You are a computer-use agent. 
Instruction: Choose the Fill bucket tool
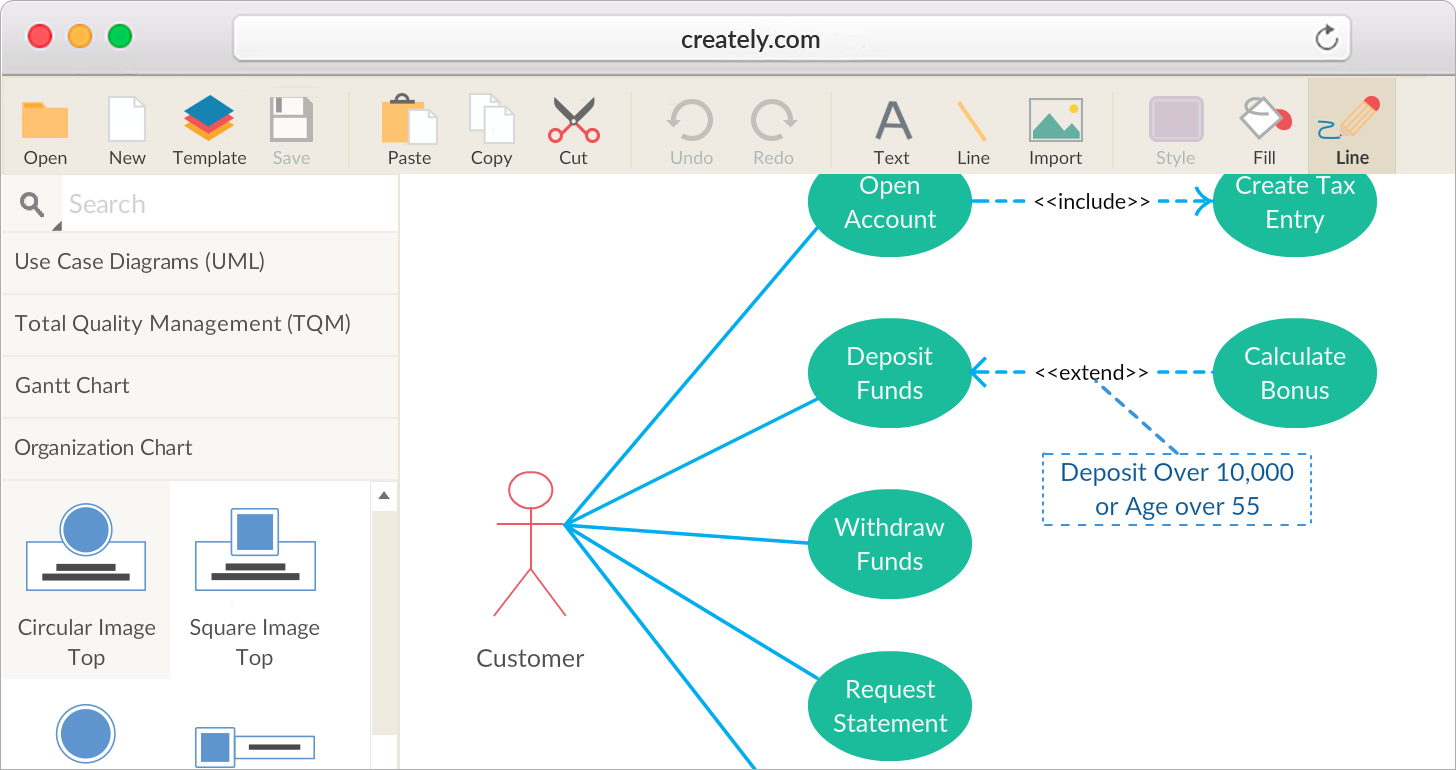[x=1264, y=121]
